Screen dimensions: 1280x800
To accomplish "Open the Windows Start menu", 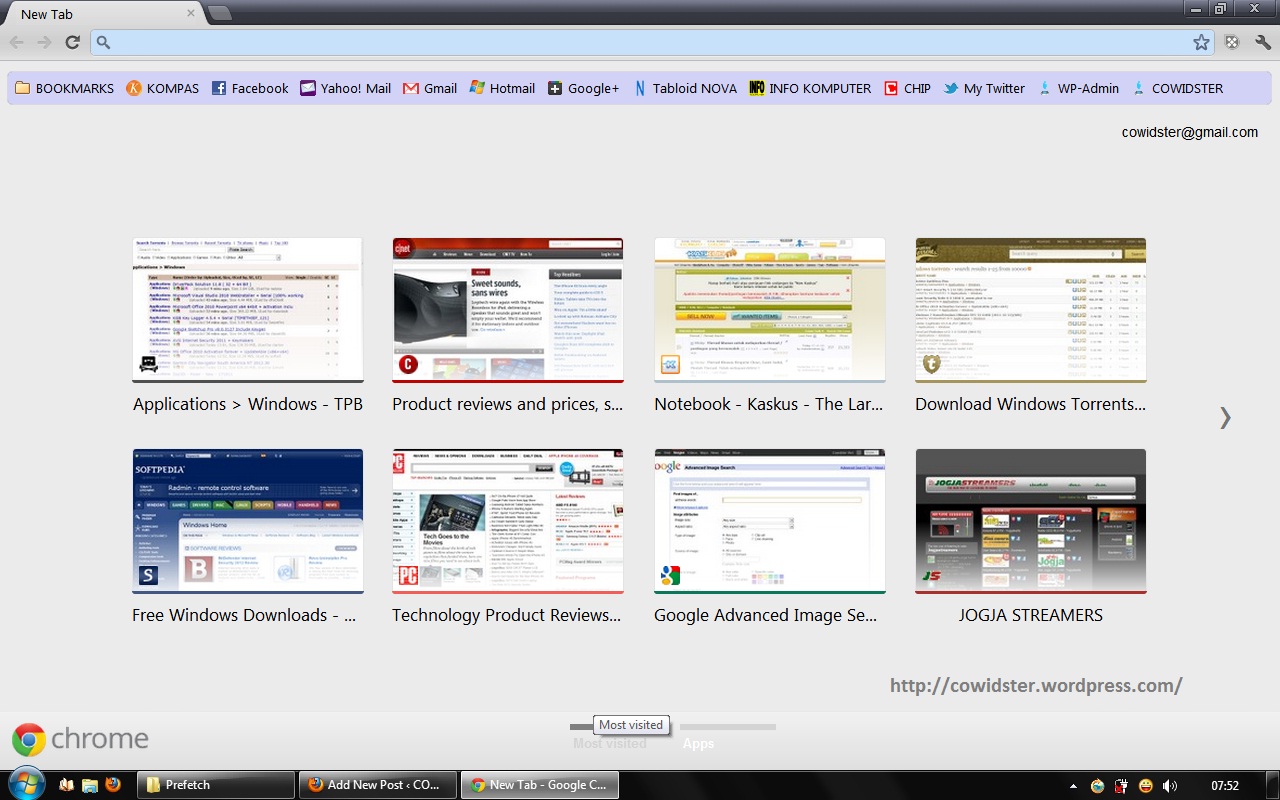I will pos(25,784).
